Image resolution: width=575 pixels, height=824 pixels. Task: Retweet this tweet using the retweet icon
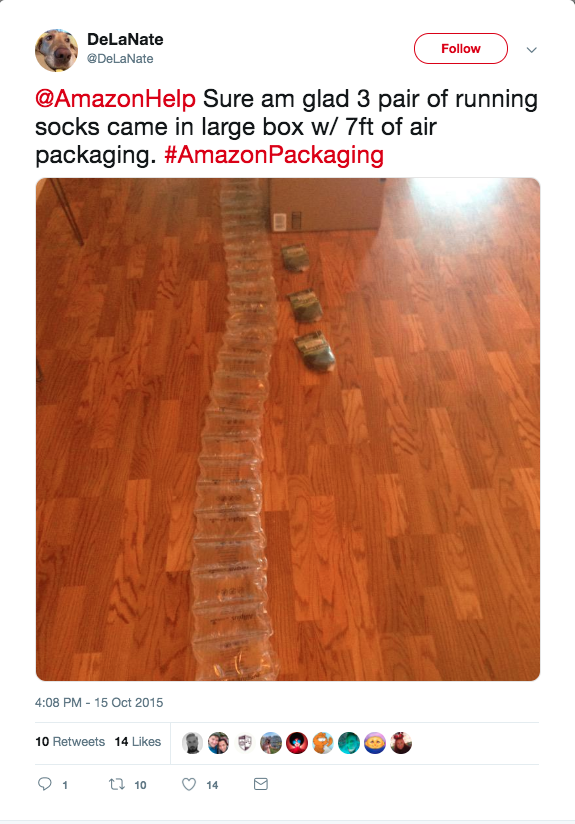click(117, 784)
